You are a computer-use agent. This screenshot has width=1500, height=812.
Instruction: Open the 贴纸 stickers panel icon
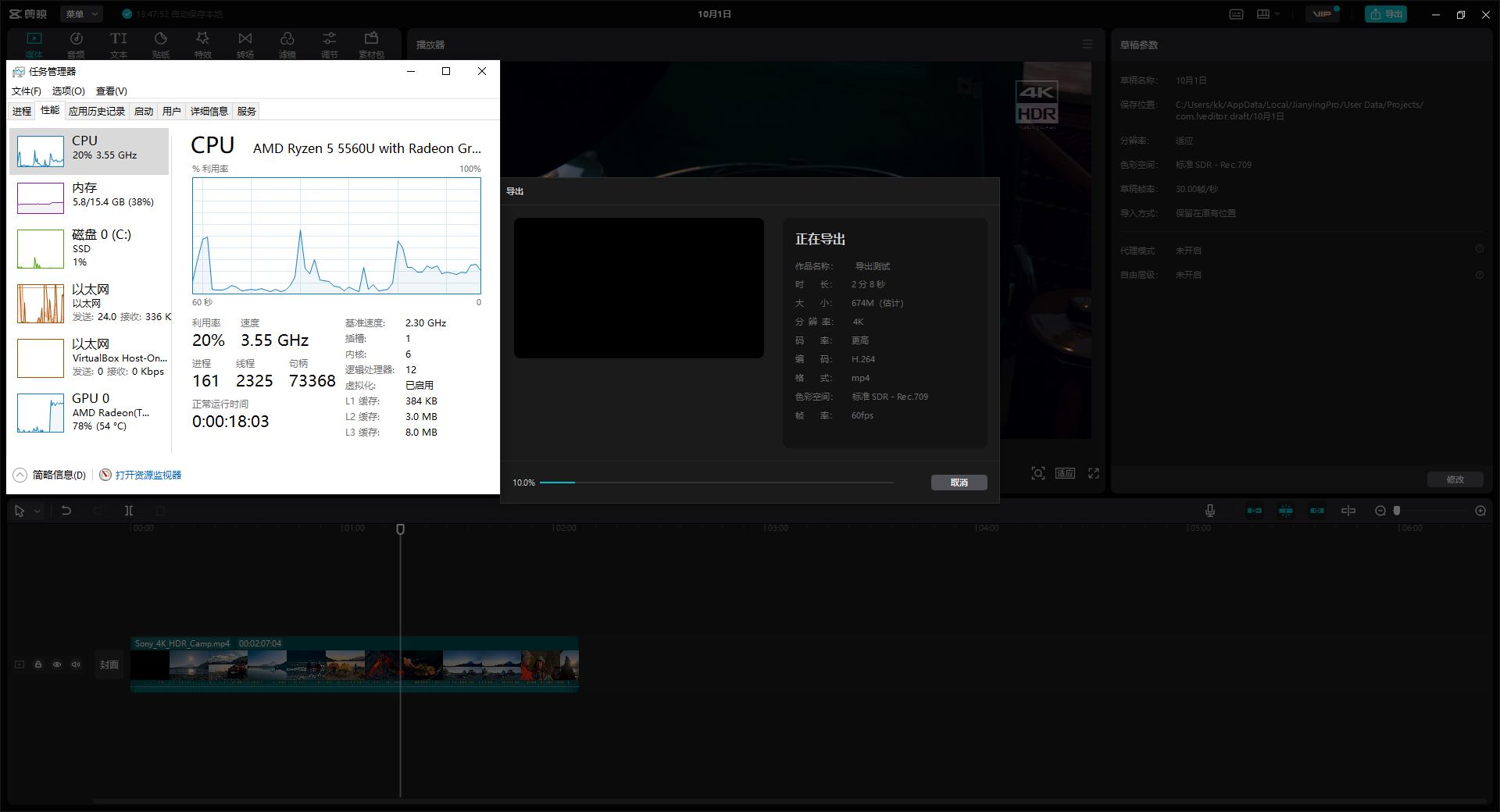(x=161, y=45)
